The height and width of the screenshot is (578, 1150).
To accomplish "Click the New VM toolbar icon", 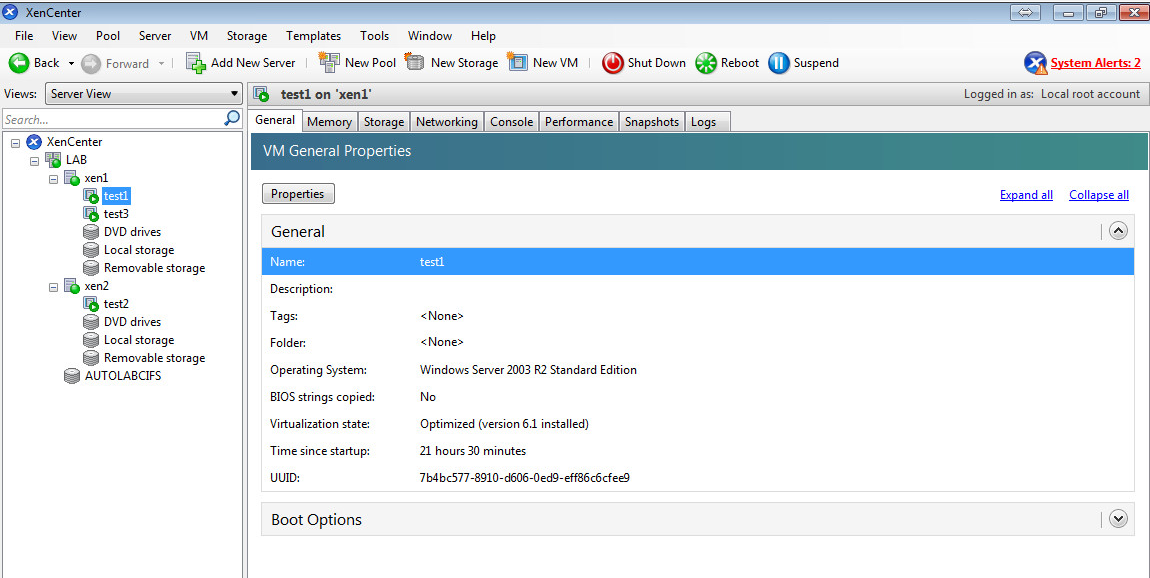I will coord(517,62).
